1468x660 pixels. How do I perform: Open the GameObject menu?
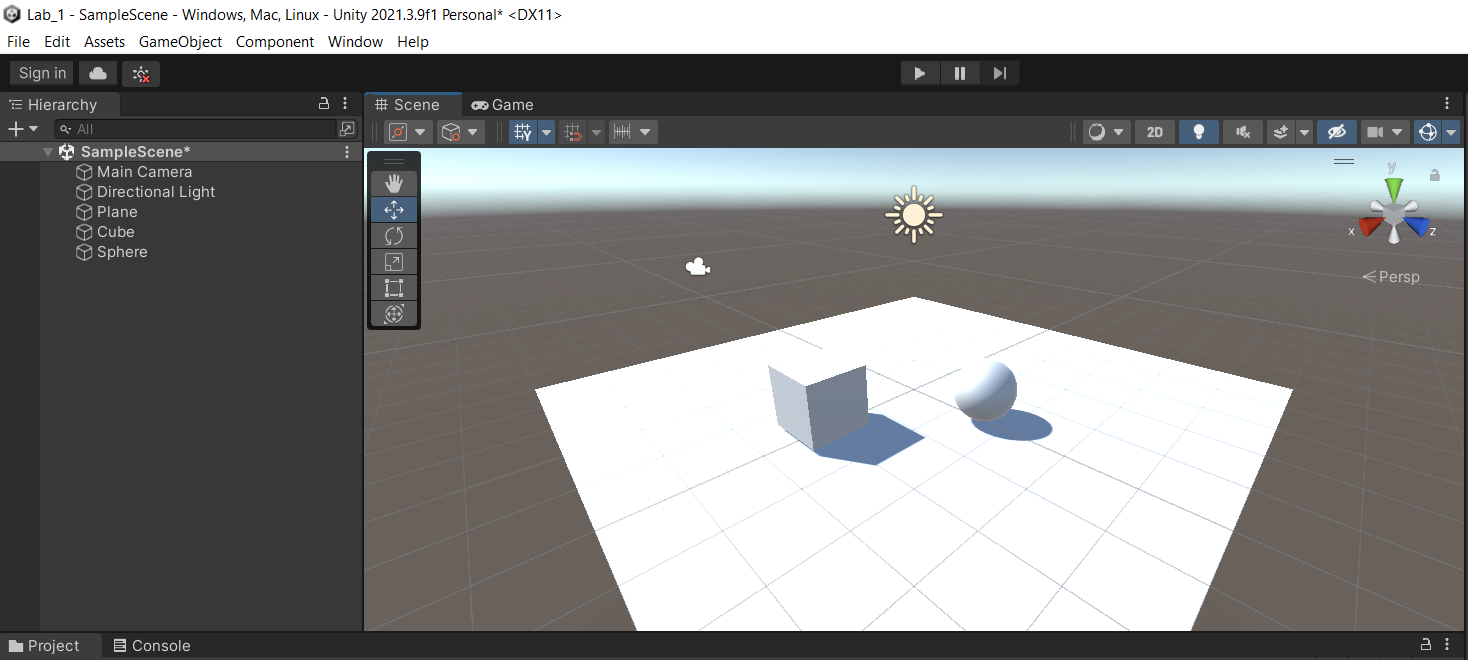pyautogui.click(x=180, y=42)
